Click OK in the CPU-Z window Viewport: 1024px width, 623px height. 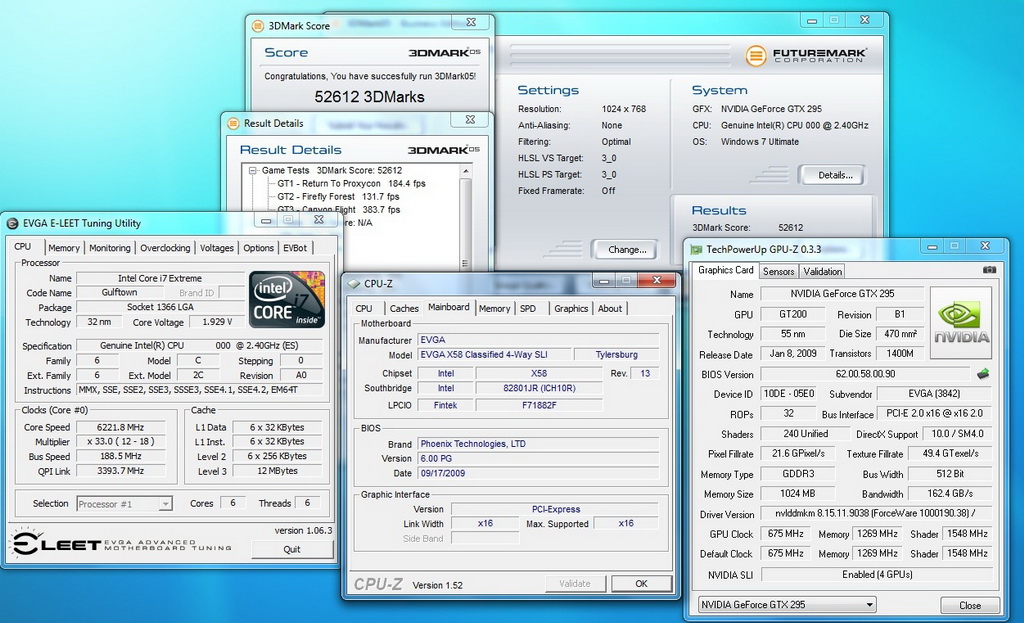[x=641, y=583]
